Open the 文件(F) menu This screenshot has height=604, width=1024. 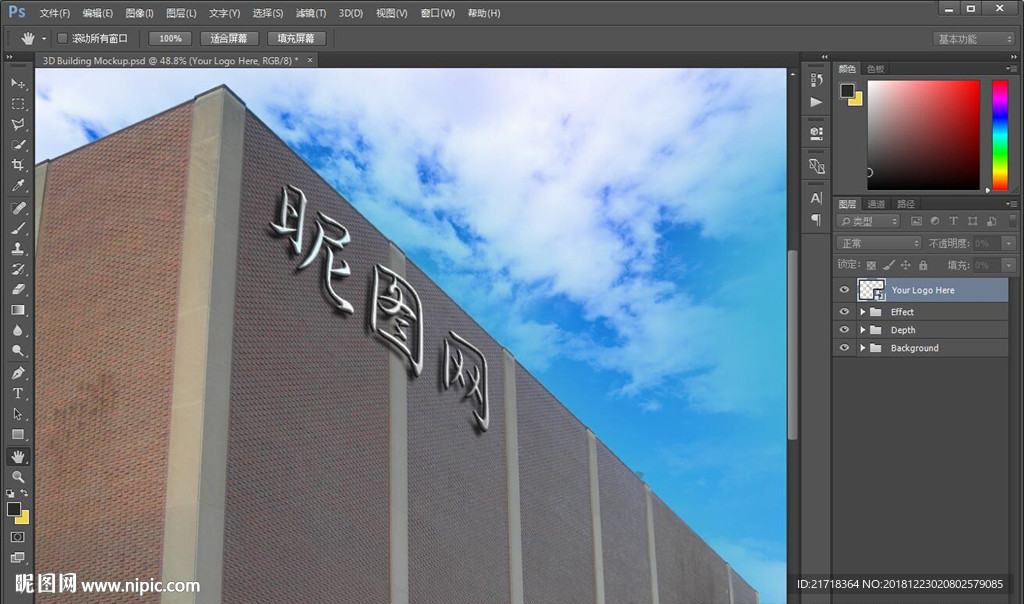click(54, 13)
